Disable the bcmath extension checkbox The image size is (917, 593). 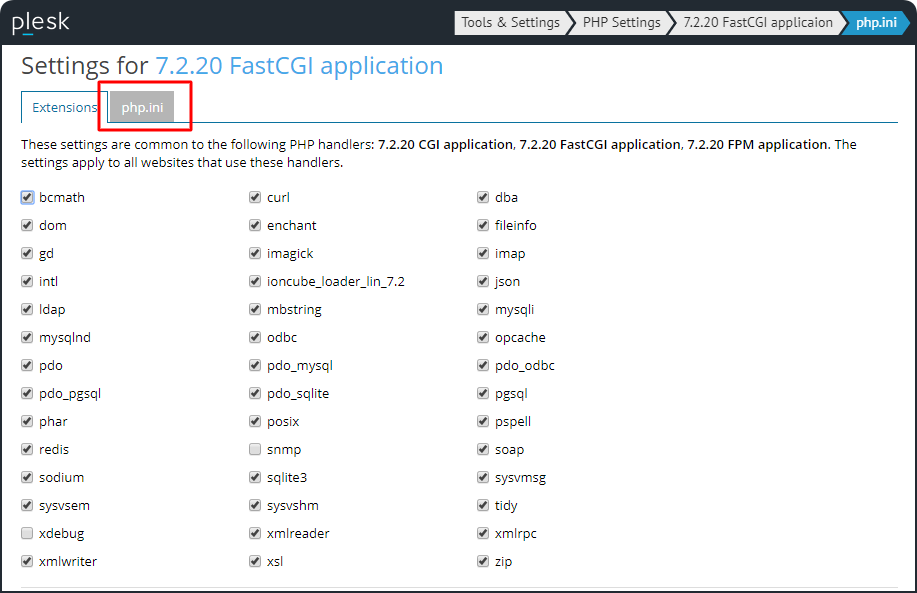(x=27, y=197)
